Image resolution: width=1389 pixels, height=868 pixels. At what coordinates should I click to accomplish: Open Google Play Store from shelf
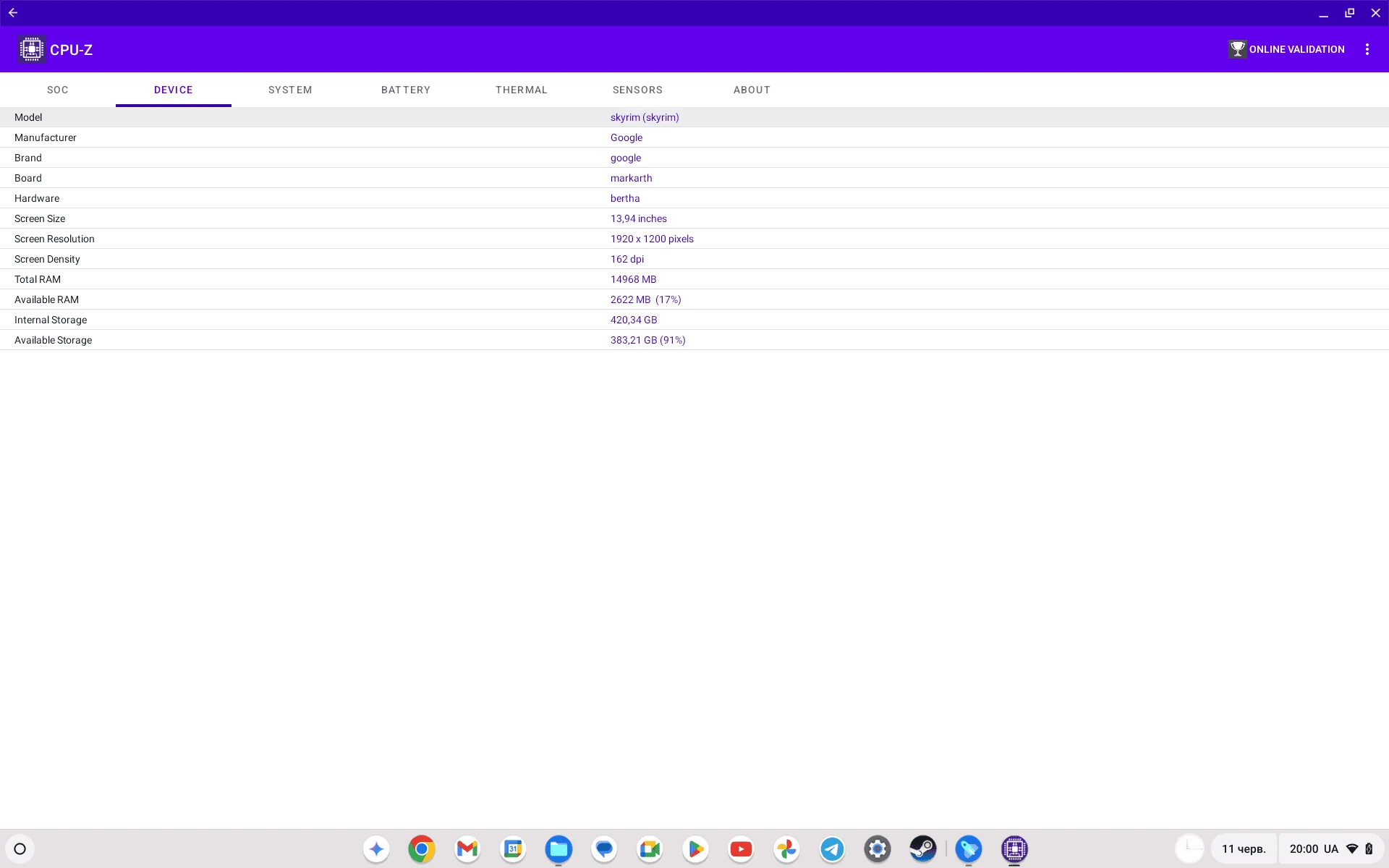(695, 848)
